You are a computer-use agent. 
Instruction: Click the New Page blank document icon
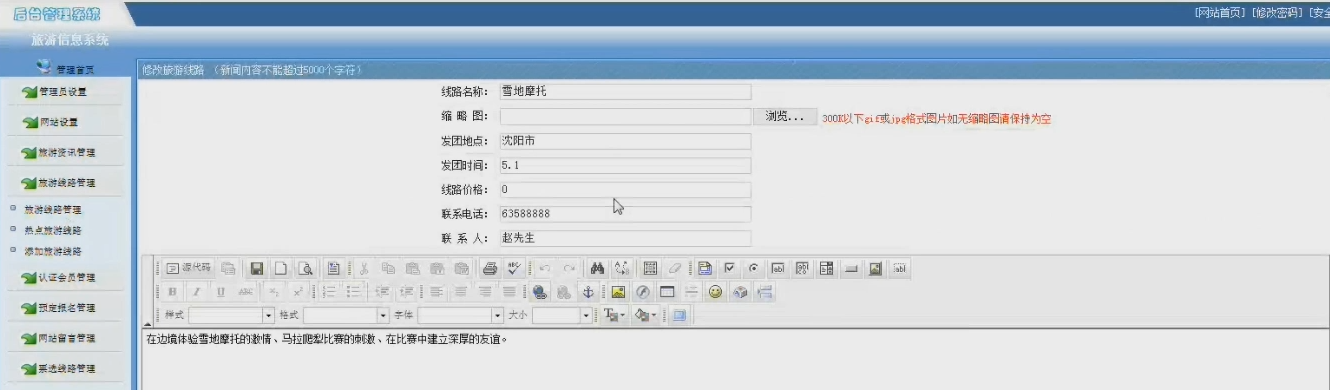[281, 268]
